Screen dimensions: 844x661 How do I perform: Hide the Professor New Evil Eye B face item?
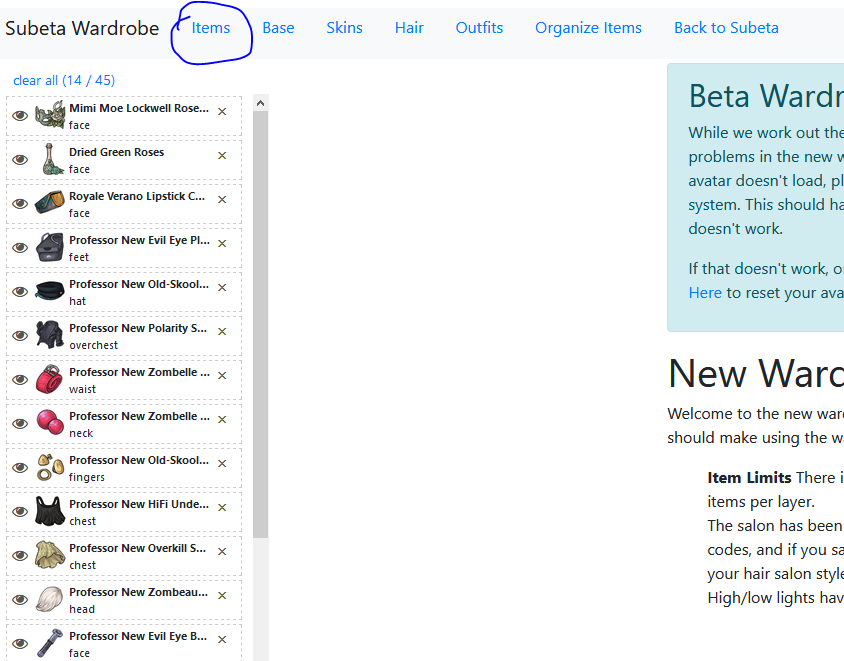click(x=20, y=644)
